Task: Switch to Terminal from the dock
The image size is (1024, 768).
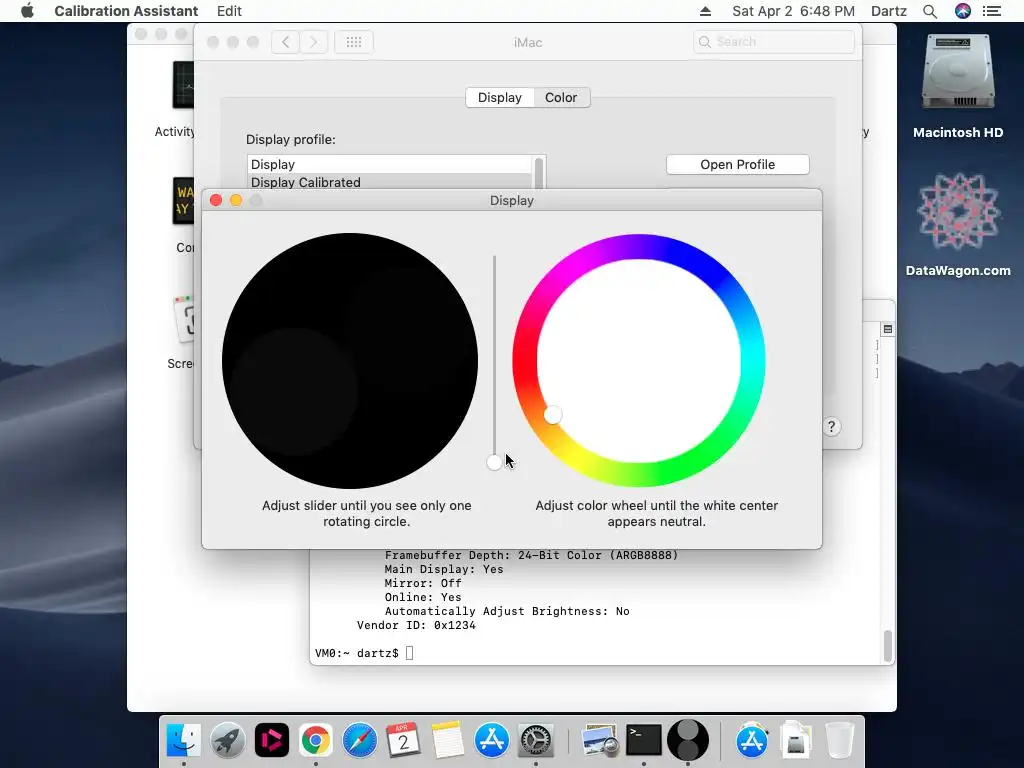Action: point(643,740)
